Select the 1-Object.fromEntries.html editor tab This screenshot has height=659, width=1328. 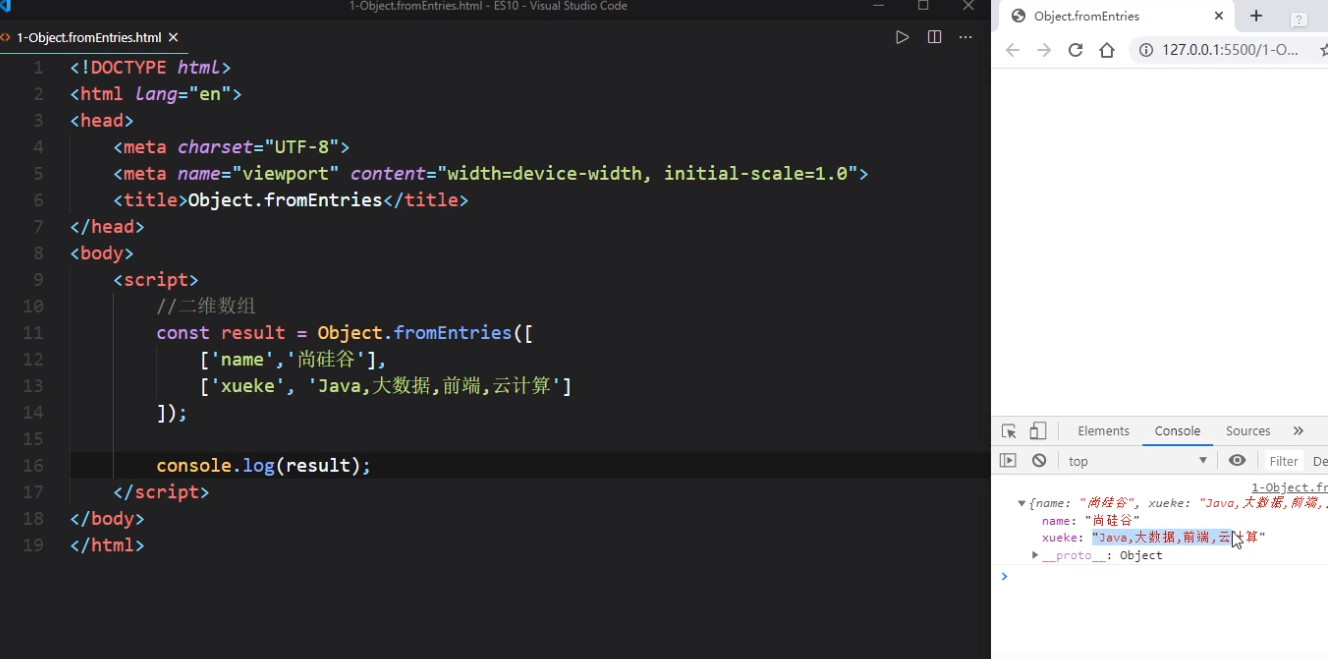click(90, 37)
